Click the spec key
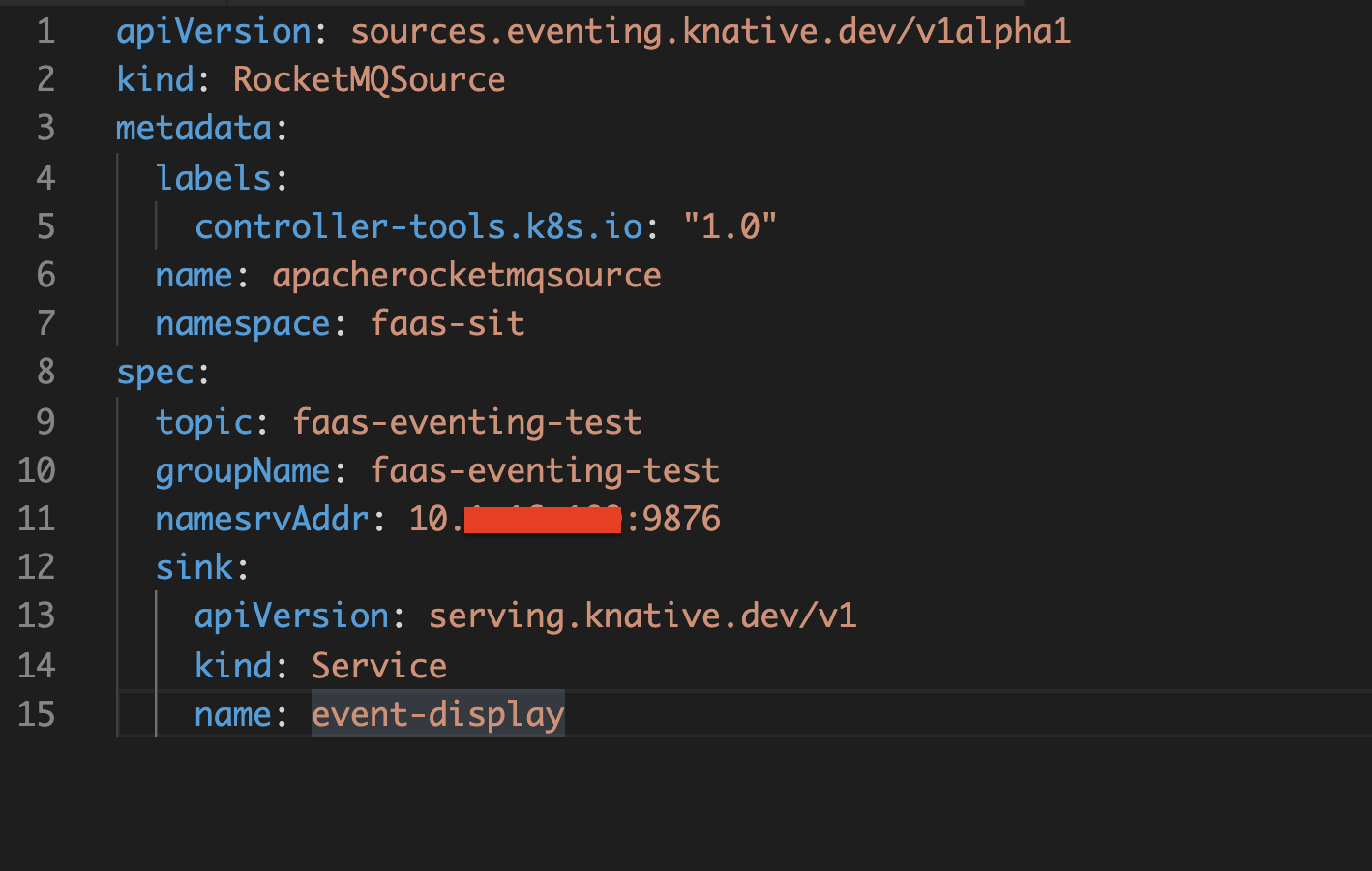 click(x=155, y=373)
